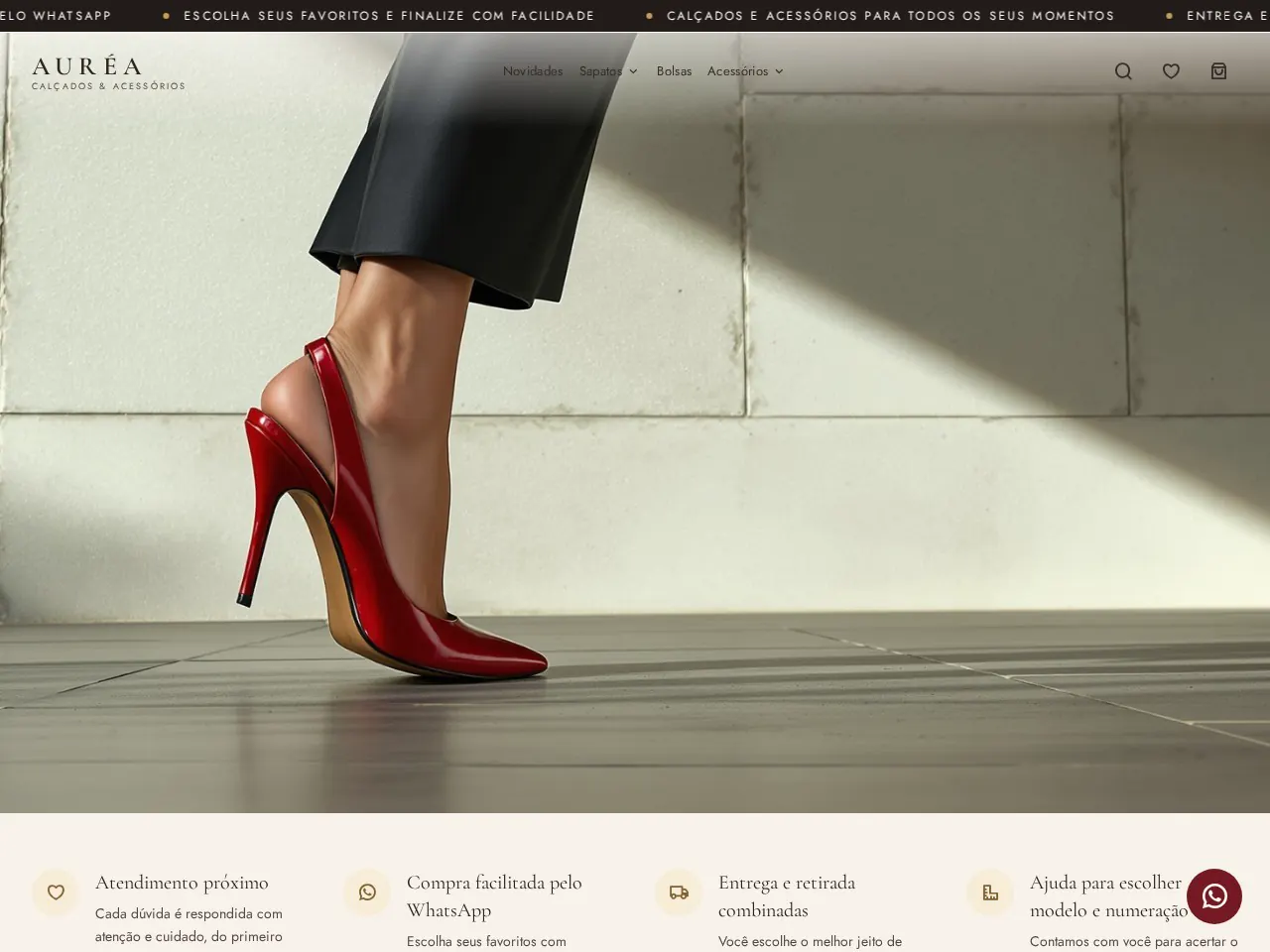Click the truck icon beside Entrega e retirada

(x=679, y=892)
